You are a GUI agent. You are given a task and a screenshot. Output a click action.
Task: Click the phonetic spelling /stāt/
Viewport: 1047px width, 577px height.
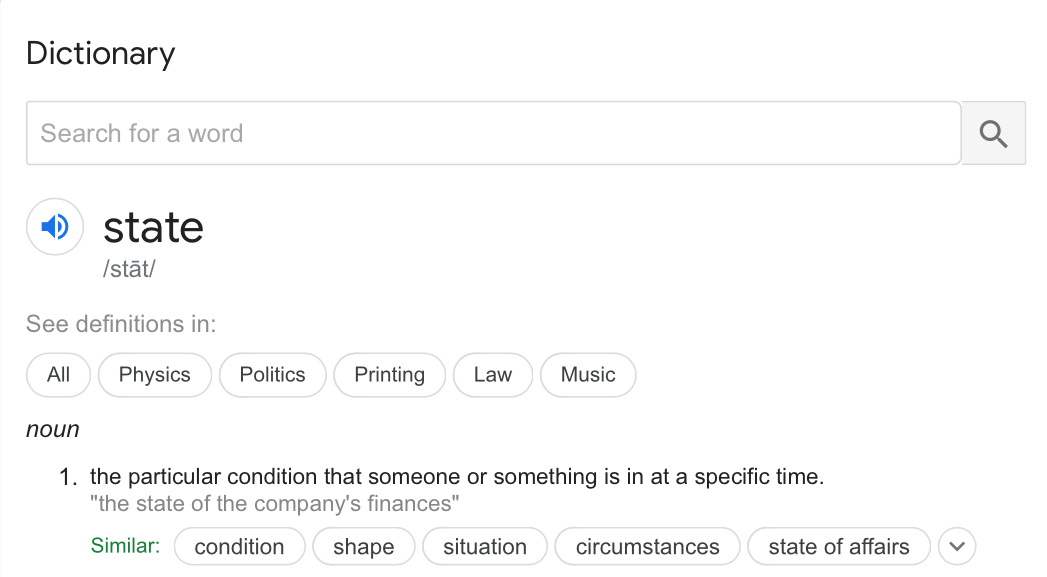pos(129,270)
